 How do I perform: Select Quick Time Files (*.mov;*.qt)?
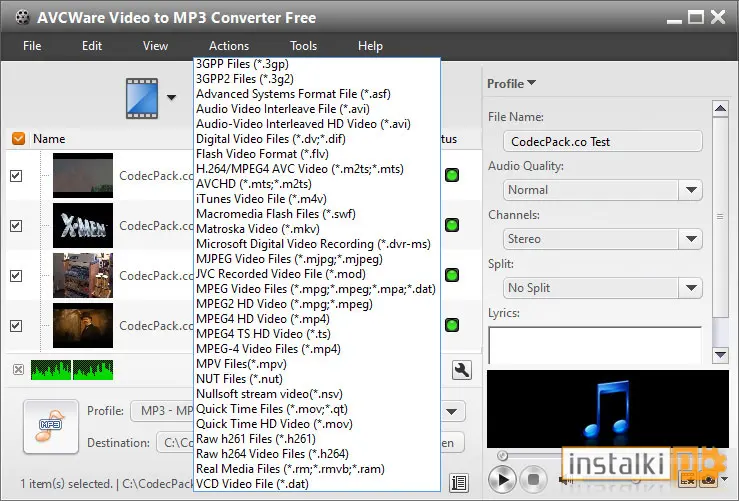coord(317,409)
